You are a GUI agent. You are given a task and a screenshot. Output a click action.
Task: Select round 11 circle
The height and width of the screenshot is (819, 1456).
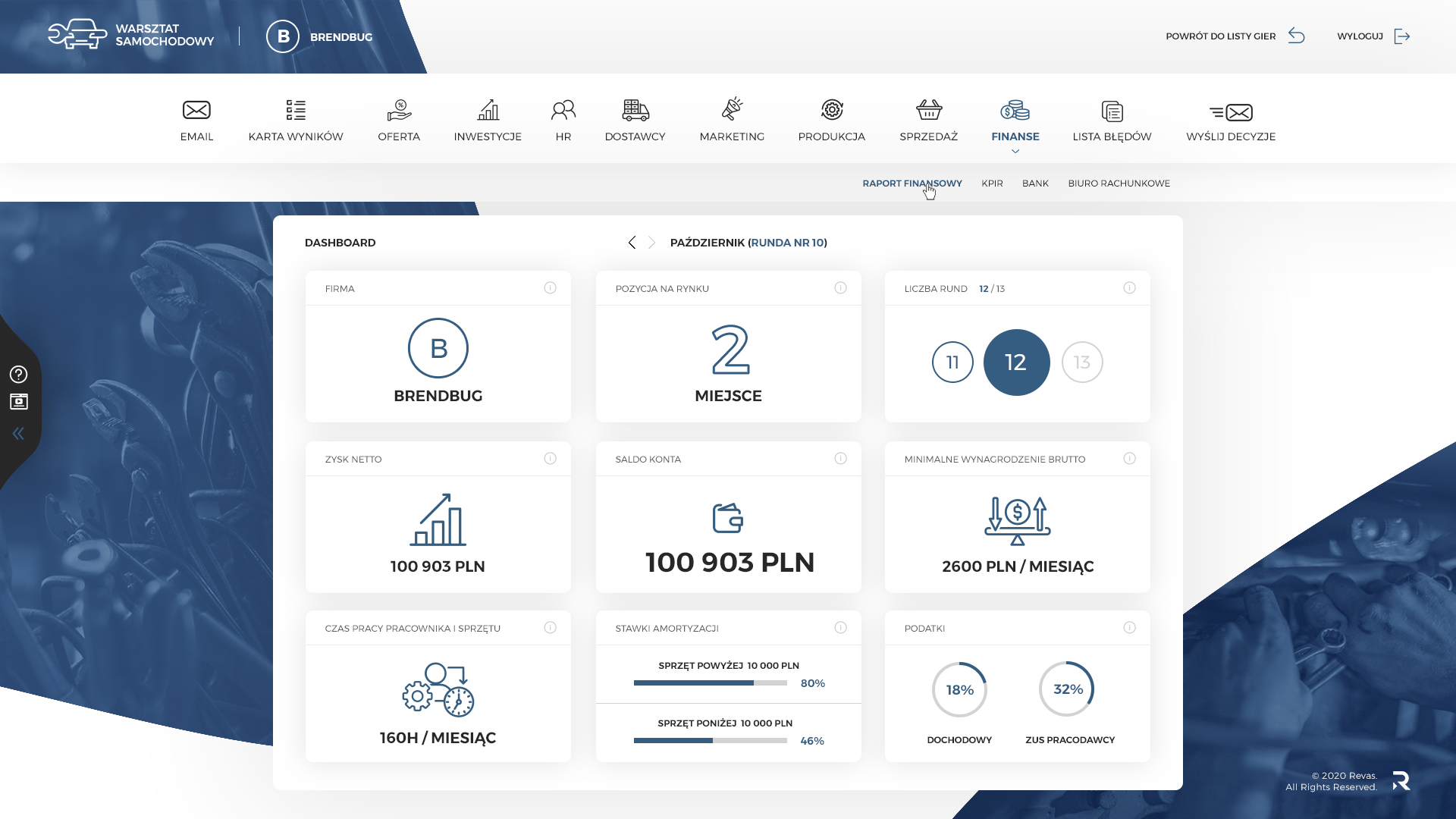point(952,362)
